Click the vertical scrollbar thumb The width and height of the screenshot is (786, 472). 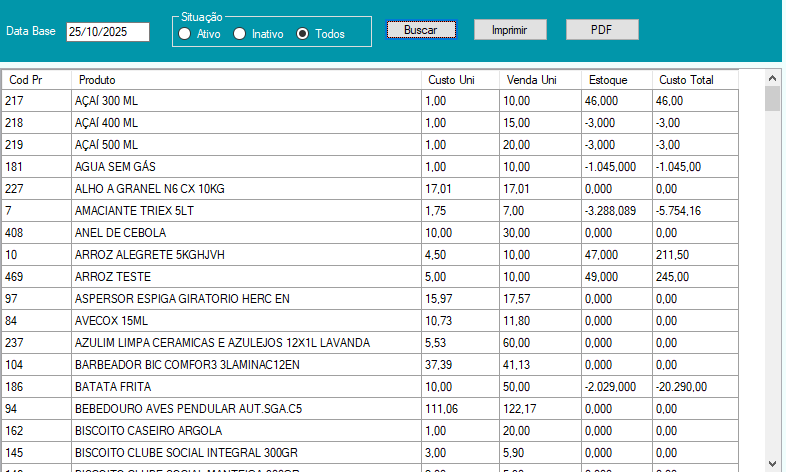(772, 99)
